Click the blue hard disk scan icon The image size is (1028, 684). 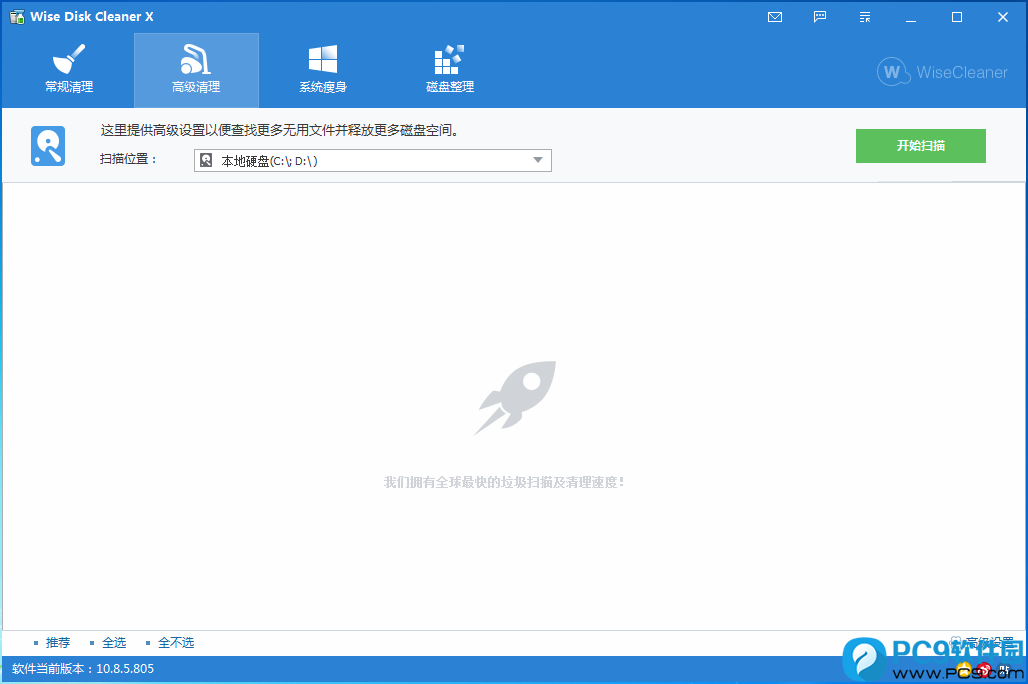(48, 146)
